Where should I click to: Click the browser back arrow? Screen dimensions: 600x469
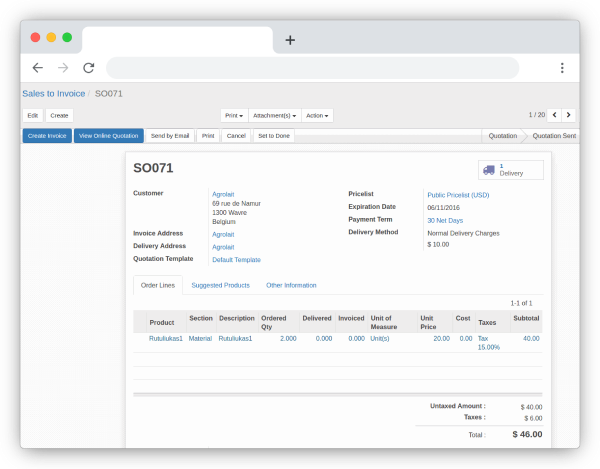pyautogui.click(x=37, y=68)
